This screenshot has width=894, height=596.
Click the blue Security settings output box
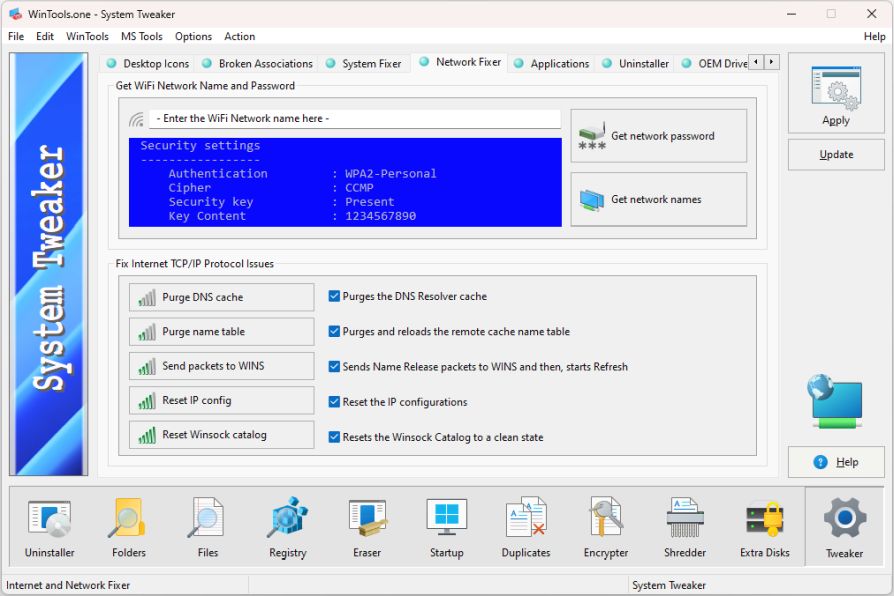[x=345, y=182]
